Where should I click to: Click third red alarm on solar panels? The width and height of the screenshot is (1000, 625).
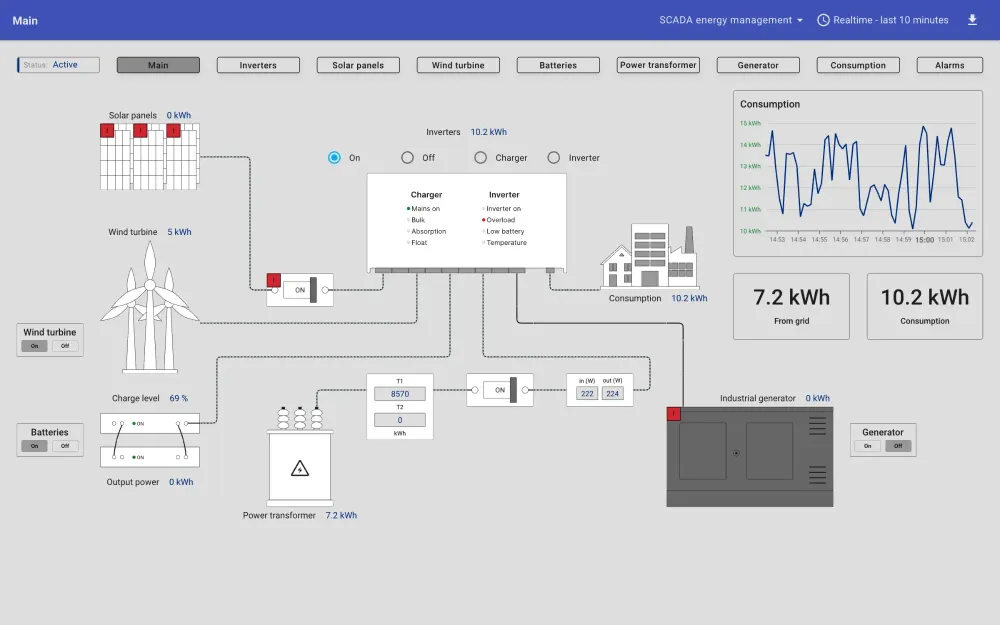pyautogui.click(x=173, y=130)
